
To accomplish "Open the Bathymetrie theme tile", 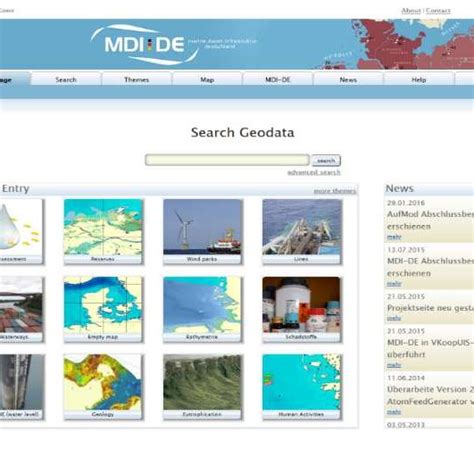I will pyautogui.click(x=202, y=309).
